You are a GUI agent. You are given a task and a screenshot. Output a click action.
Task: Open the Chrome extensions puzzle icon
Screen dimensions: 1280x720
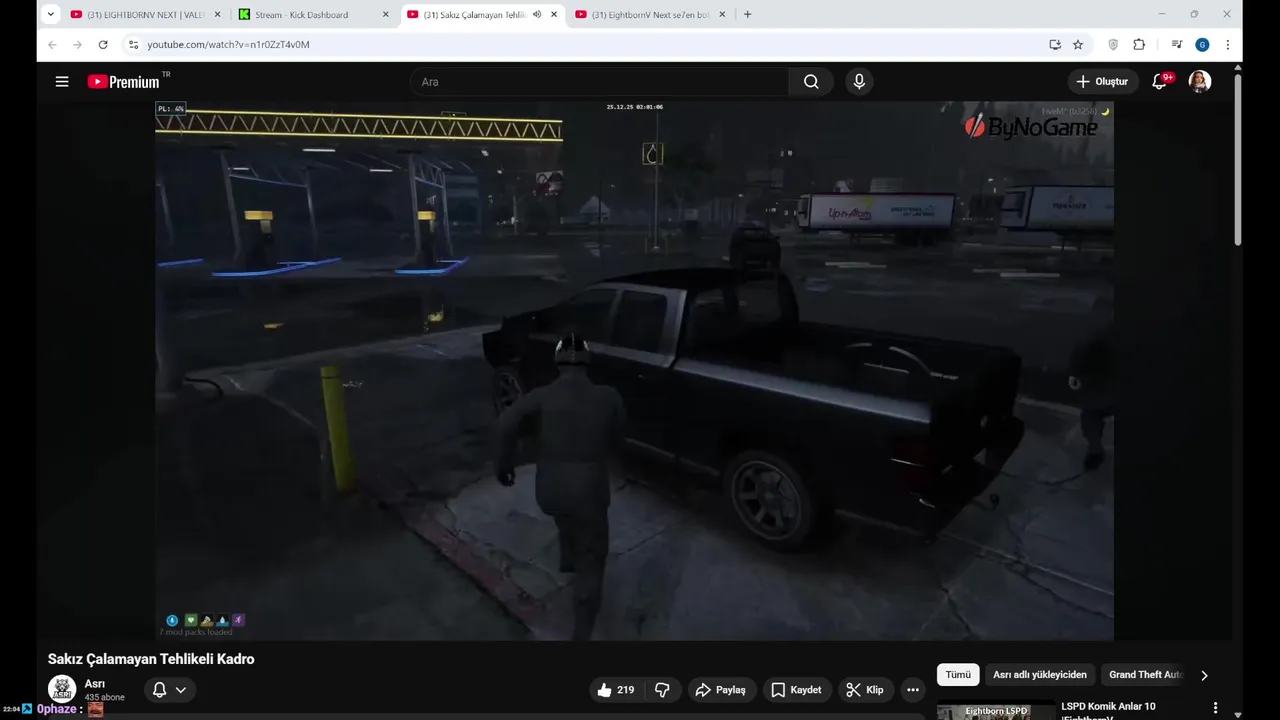tap(1139, 44)
